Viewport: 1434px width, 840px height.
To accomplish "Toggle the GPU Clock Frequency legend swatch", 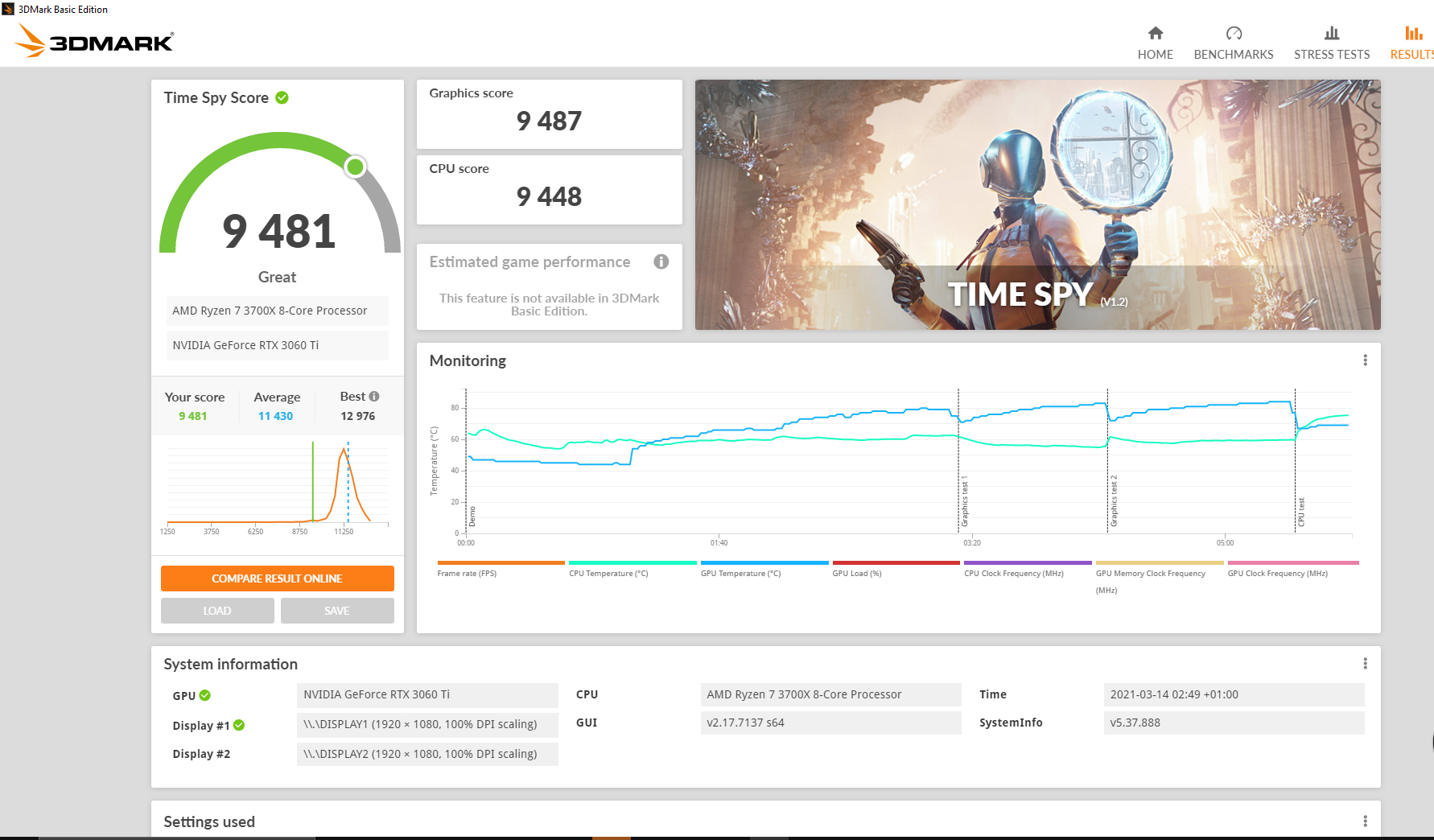I will 1293,562.
